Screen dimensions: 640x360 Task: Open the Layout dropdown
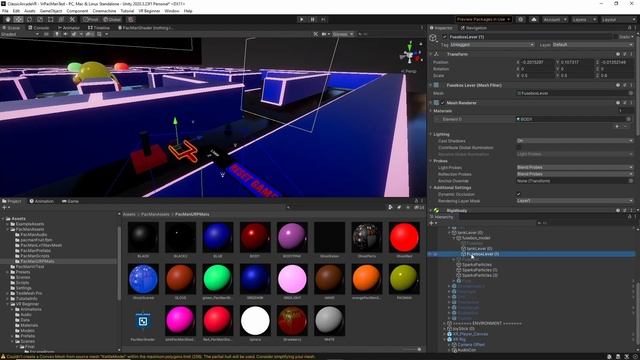pos(618,19)
